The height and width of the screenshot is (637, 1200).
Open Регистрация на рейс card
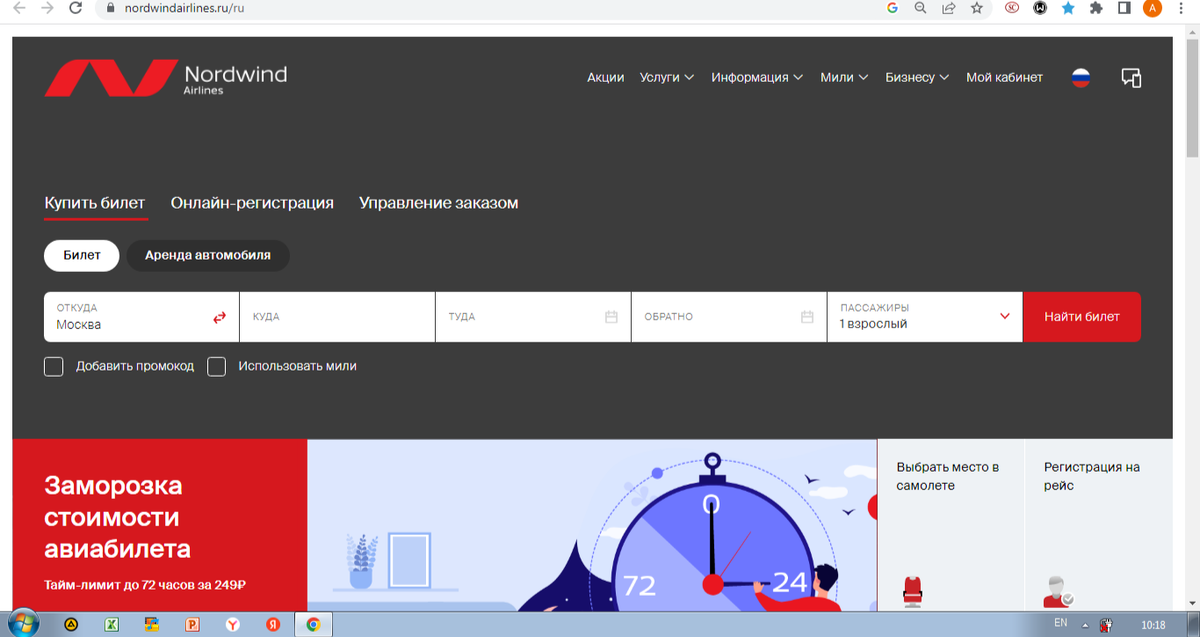pyautogui.click(x=1098, y=524)
